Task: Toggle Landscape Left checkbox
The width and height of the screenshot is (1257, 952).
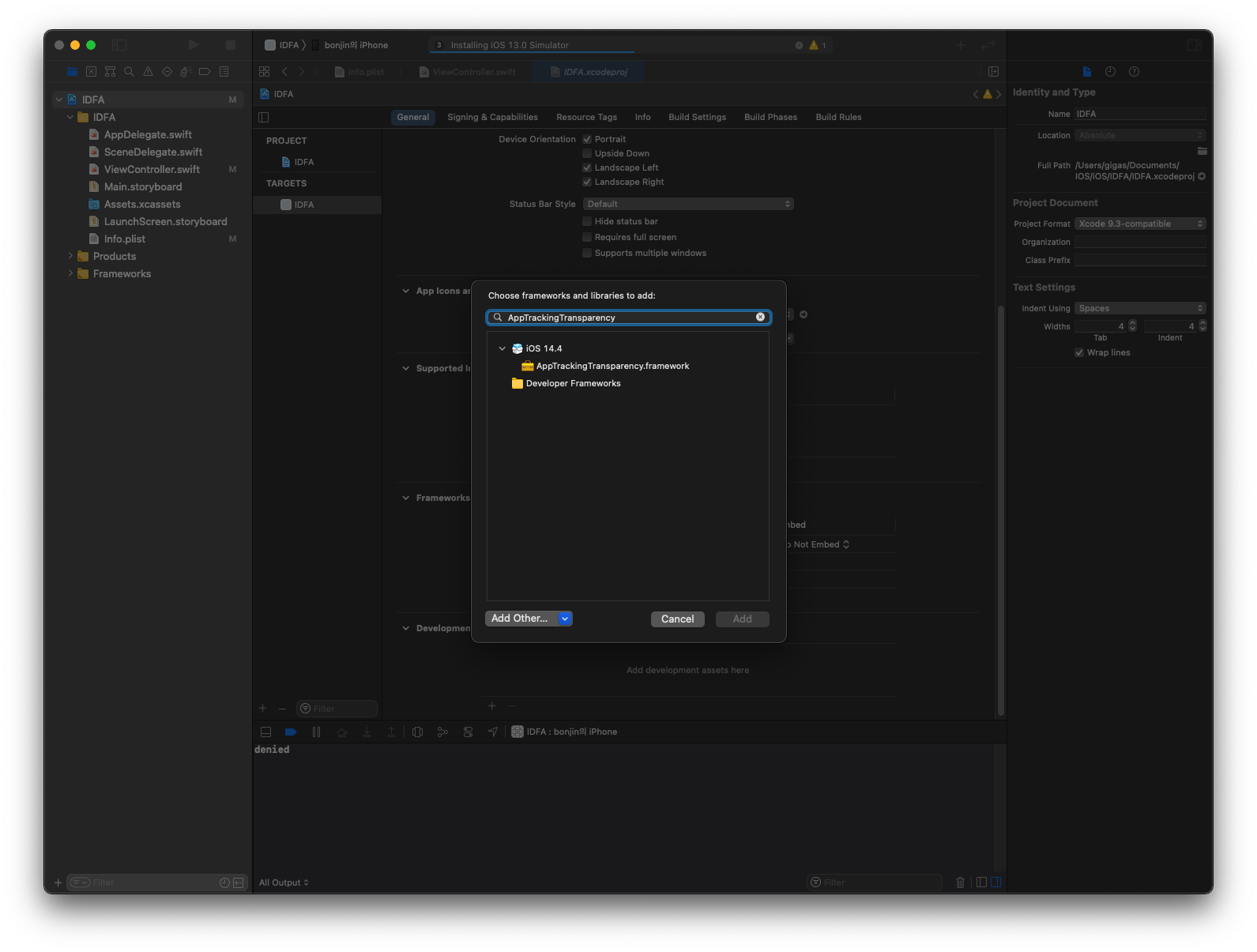Action: (x=587, y=167)
